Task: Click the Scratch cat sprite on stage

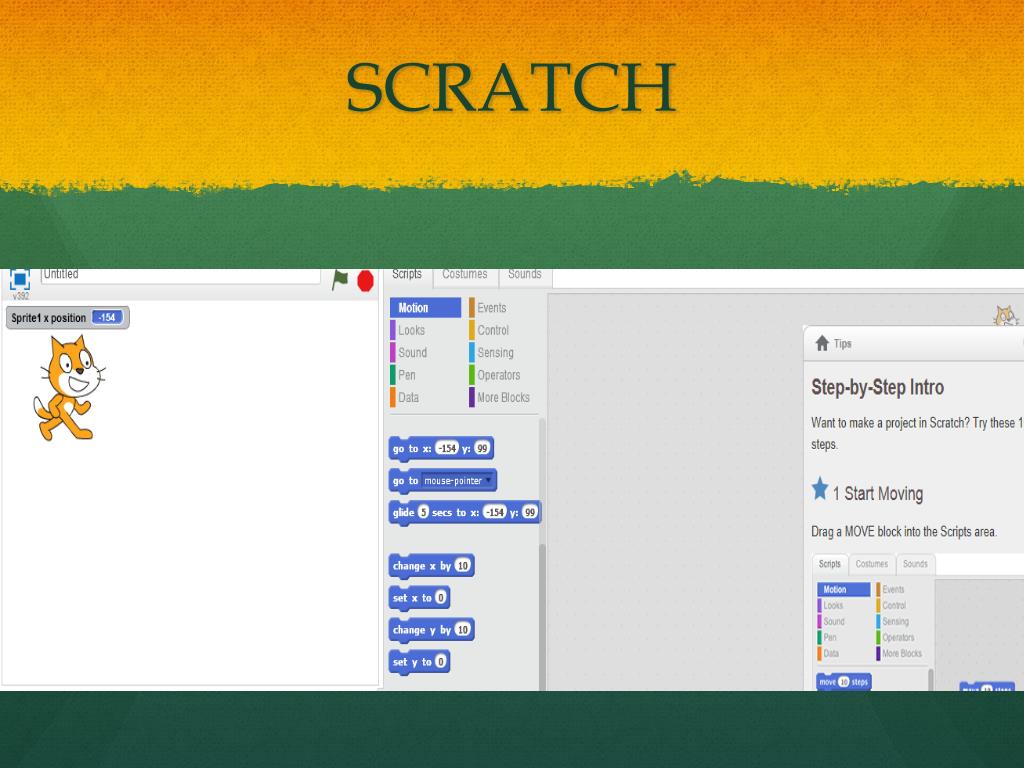Action: coord(69,388)
